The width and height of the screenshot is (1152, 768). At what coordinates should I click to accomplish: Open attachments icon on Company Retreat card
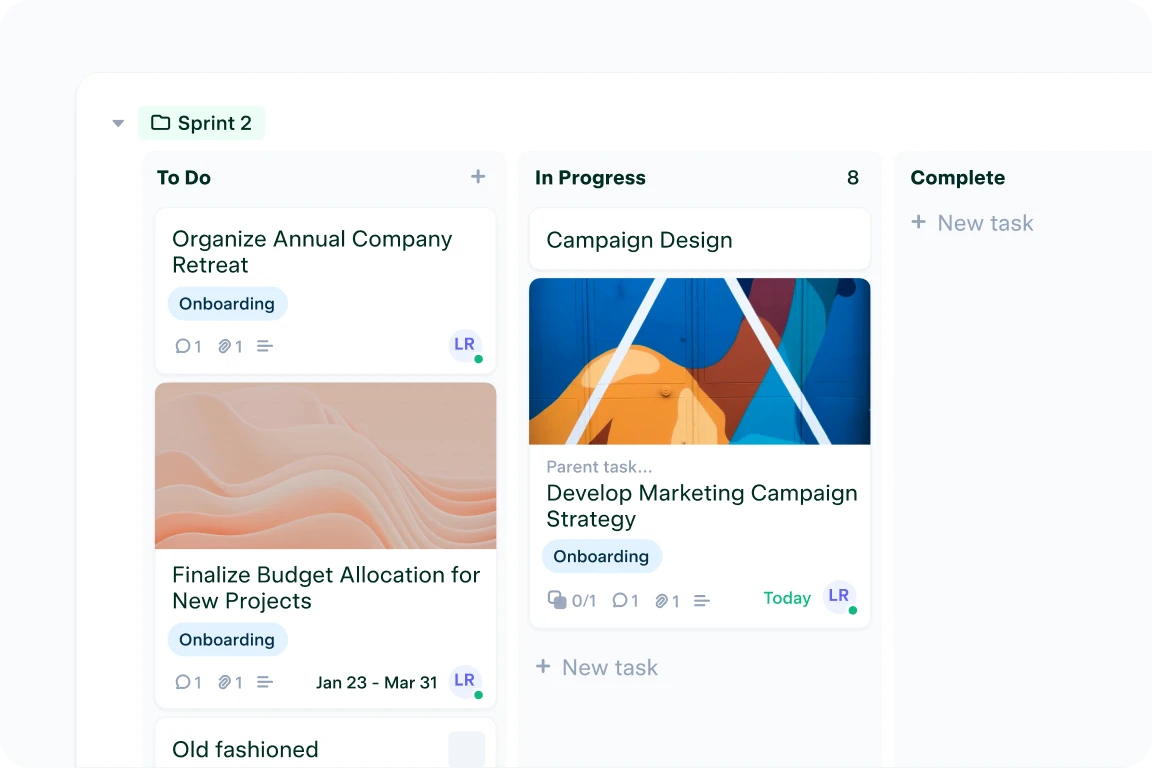[x=230, y=346]
